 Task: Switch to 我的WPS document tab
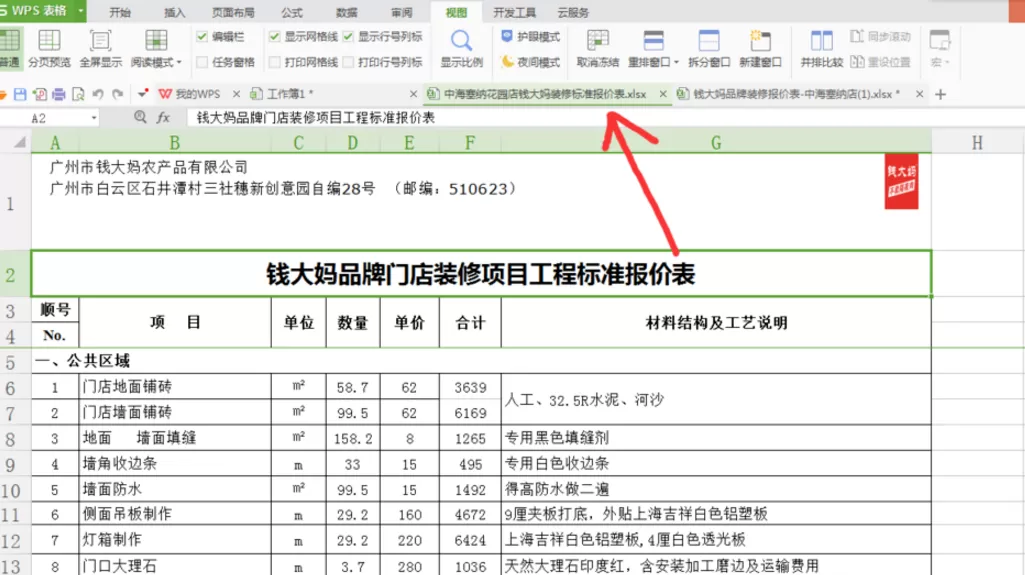pyautogui.click(x=190, y=94)
